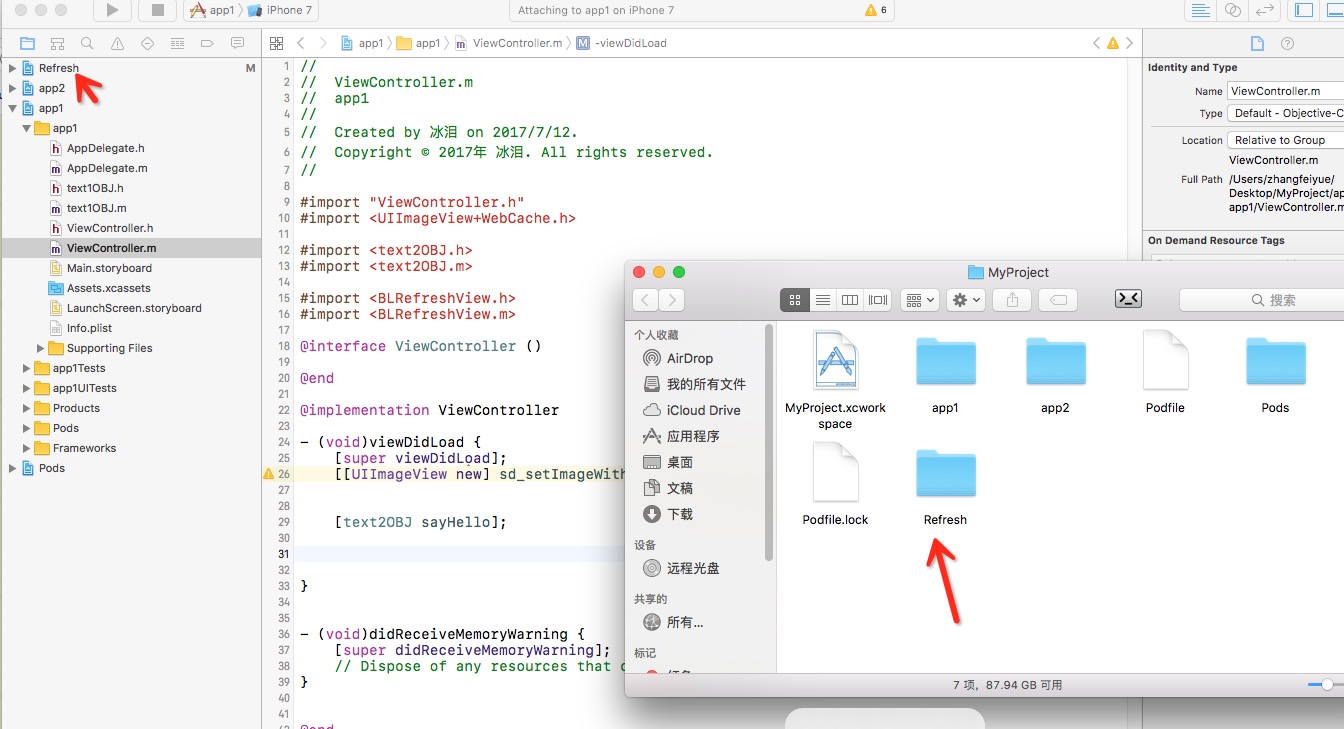Show the Standard editor
This screenshot has width=1344, height=729.
tap(1200, 10)
